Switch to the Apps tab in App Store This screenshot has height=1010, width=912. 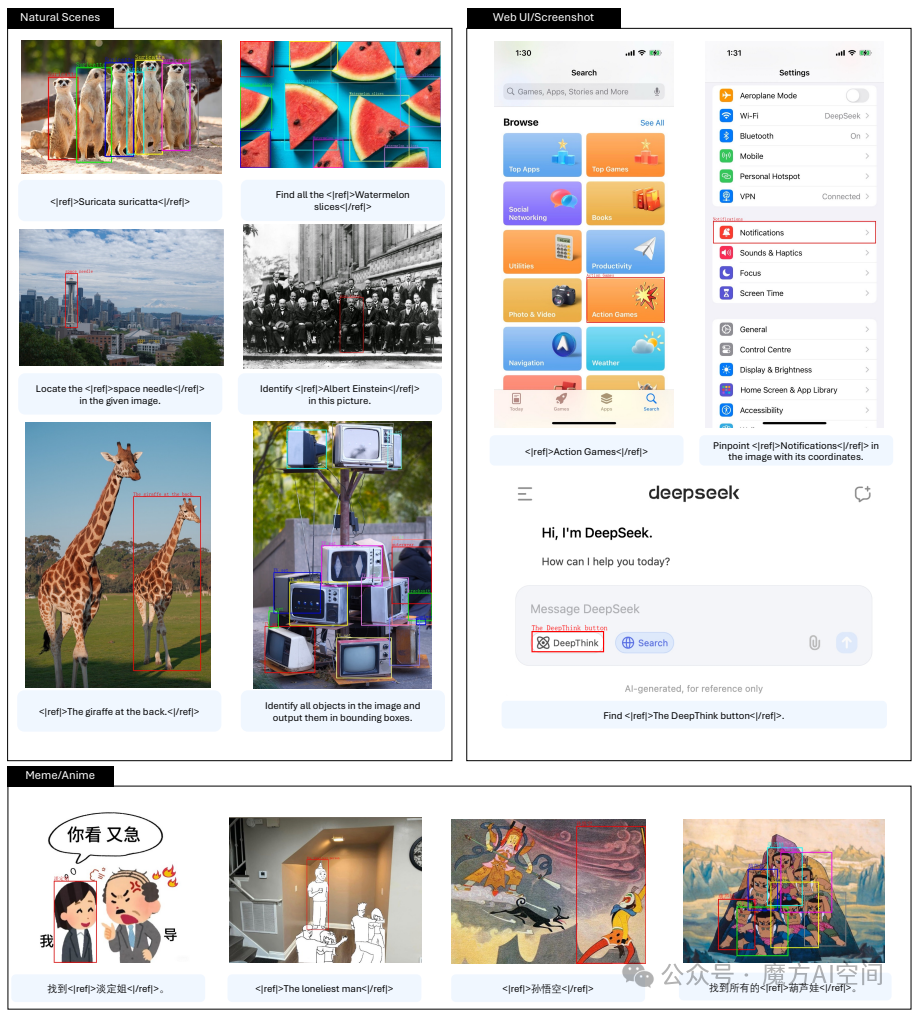click(x=606, y=402)
